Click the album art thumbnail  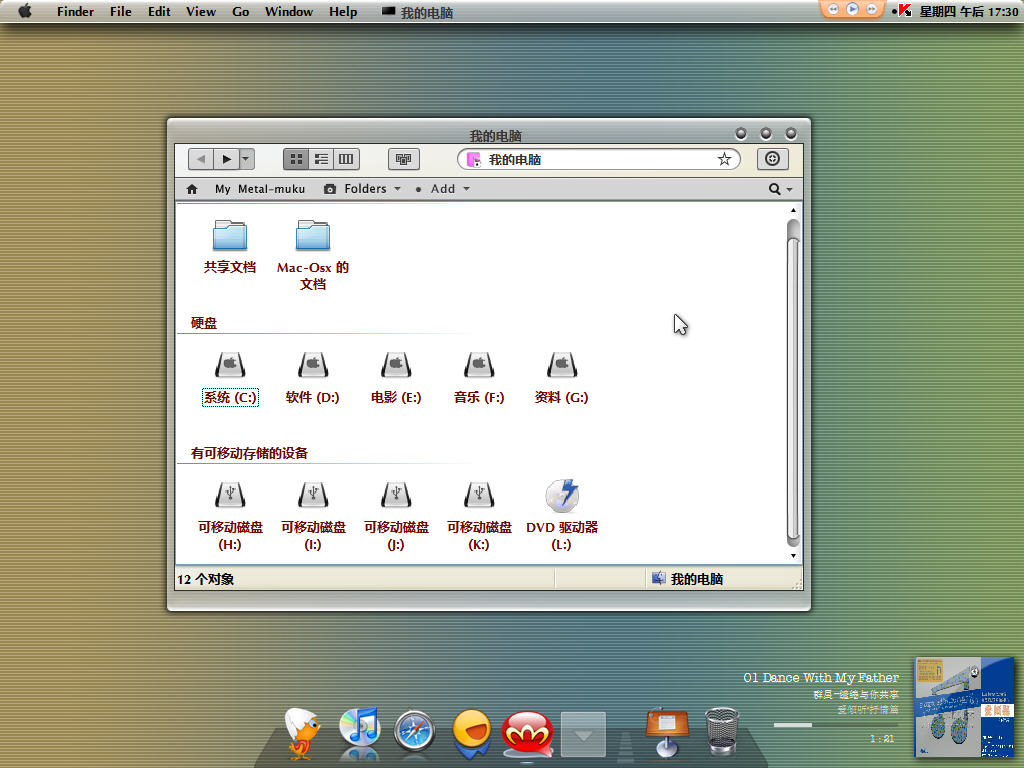(x=965, y=707)
